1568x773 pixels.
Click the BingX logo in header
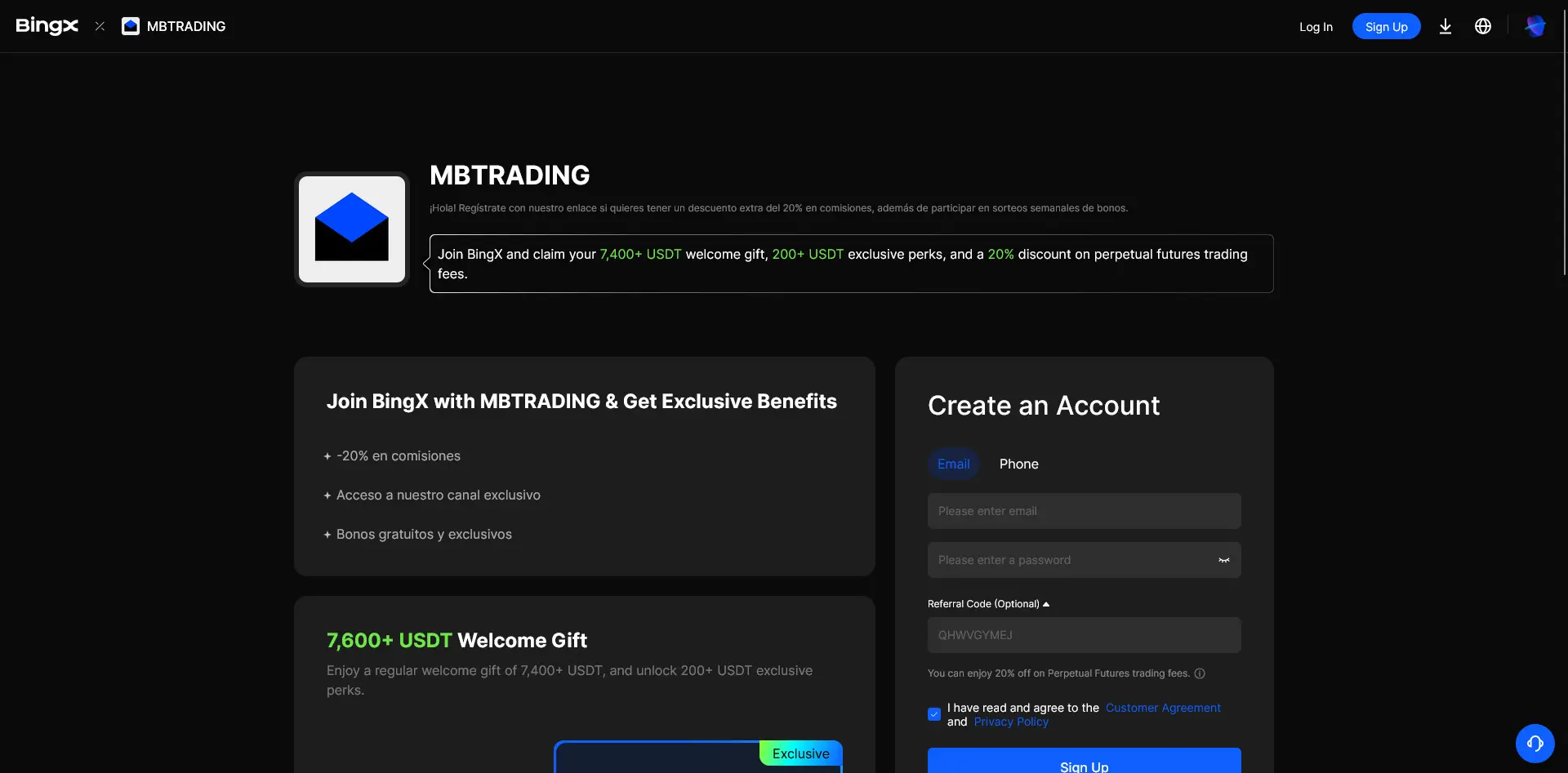click(47, 26)
